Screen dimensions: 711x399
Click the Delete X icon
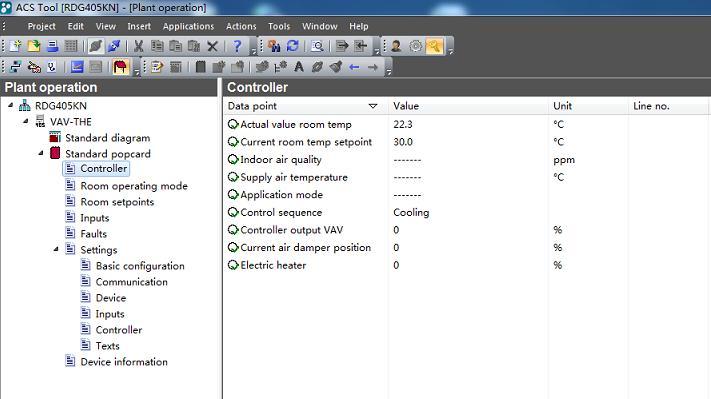212,46
